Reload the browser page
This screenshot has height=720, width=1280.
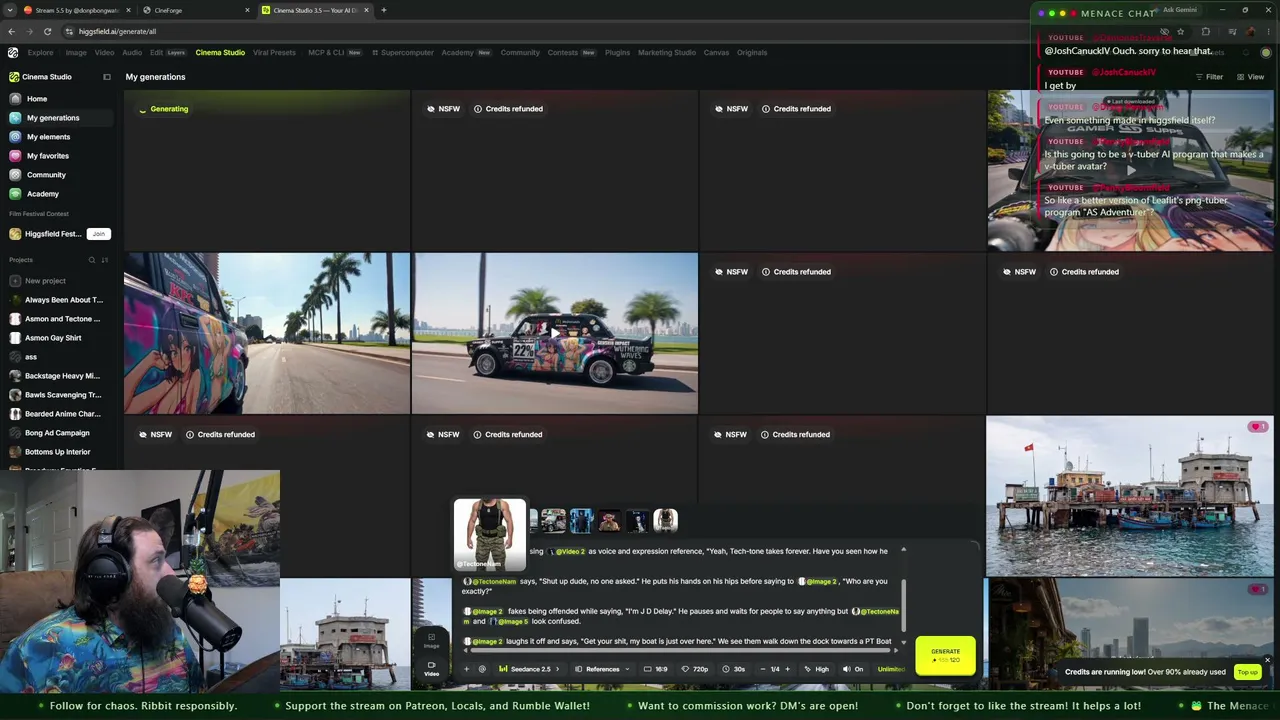pos(47,31)
